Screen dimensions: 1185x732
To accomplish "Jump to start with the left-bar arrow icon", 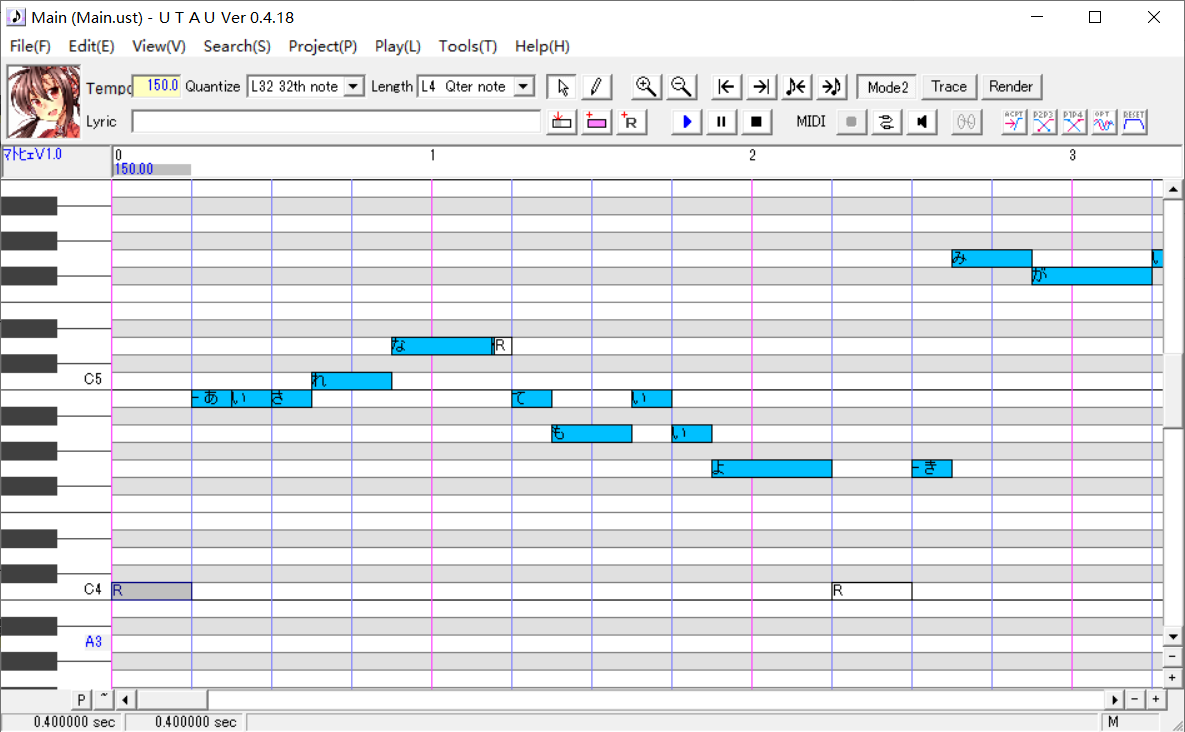I will tap(727, 87).
